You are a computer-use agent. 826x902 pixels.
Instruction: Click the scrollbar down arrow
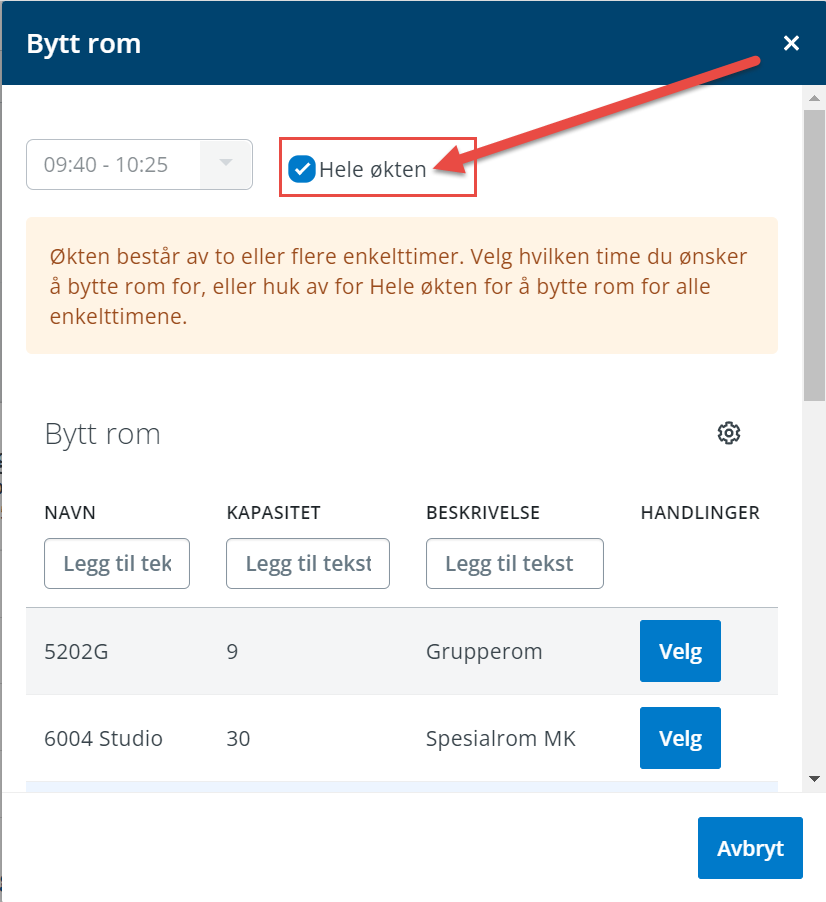coord(815,778)
